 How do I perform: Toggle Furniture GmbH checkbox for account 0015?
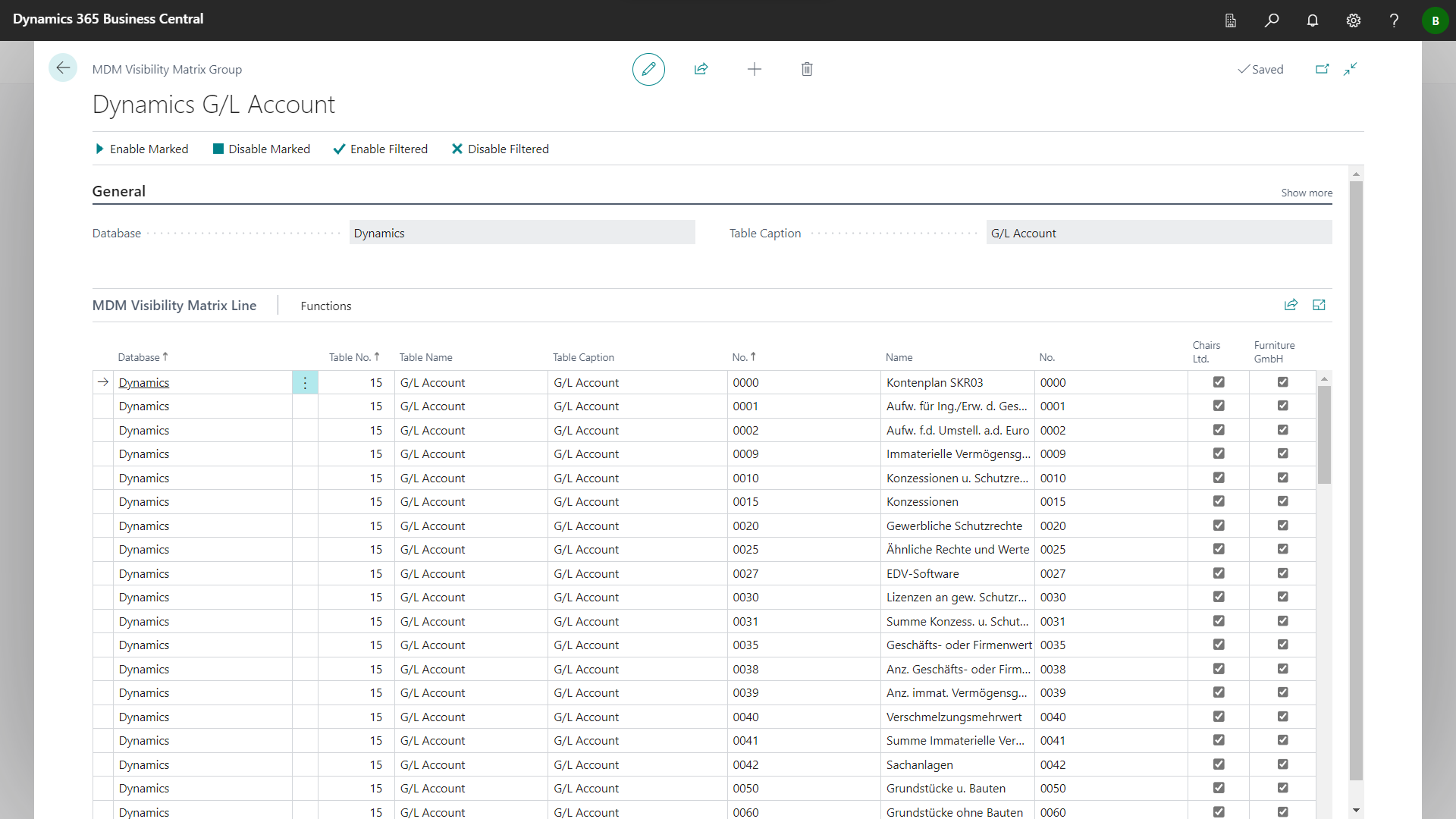tap(1282, 501)
